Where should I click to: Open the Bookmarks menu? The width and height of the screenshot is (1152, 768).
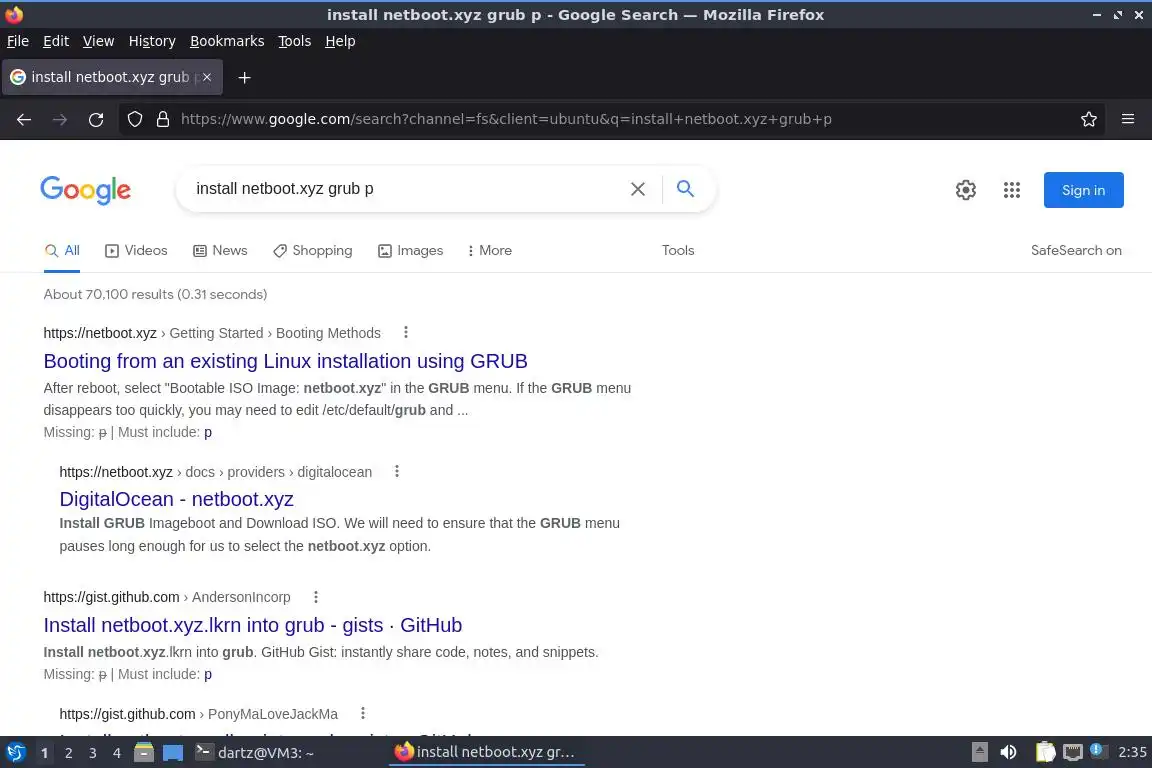227,41
